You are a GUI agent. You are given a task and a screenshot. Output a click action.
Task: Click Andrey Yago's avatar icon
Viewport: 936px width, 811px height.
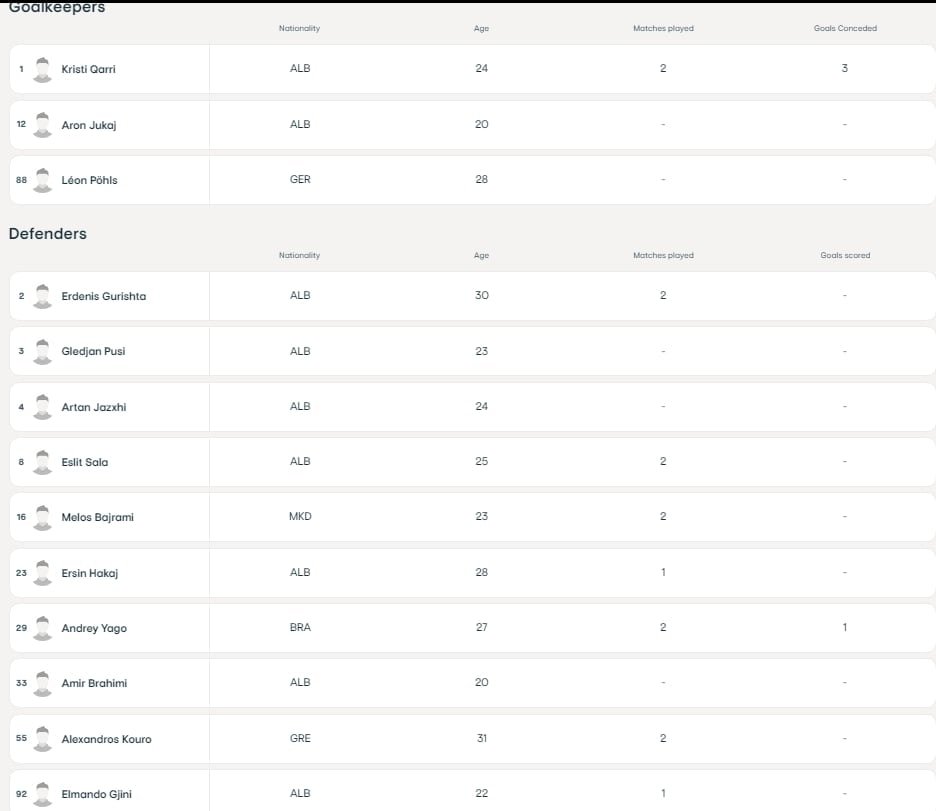[x=42, y=628]
